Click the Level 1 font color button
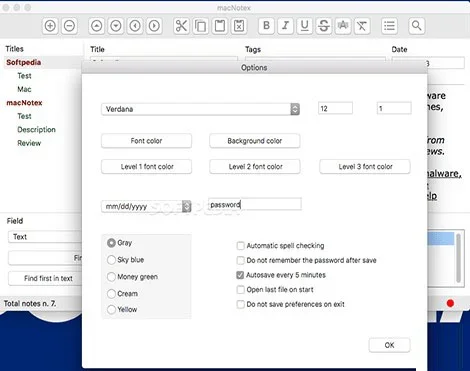The height and width of the screenshot is (371, 470). (x=146, y=166)
